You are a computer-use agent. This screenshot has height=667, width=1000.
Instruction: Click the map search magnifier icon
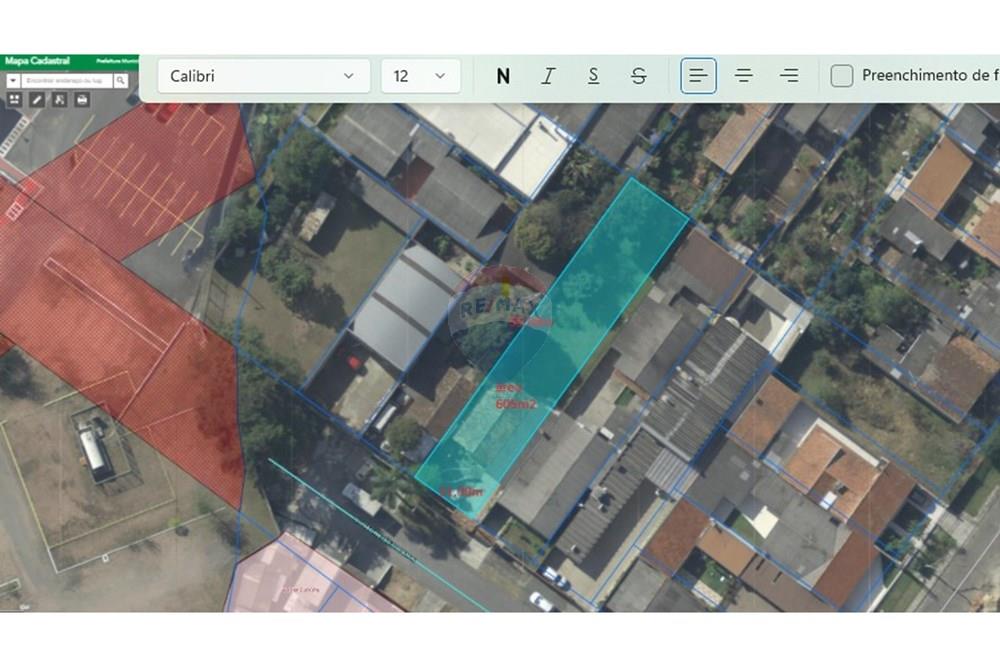pyautogui.click(x=121, y=80)
